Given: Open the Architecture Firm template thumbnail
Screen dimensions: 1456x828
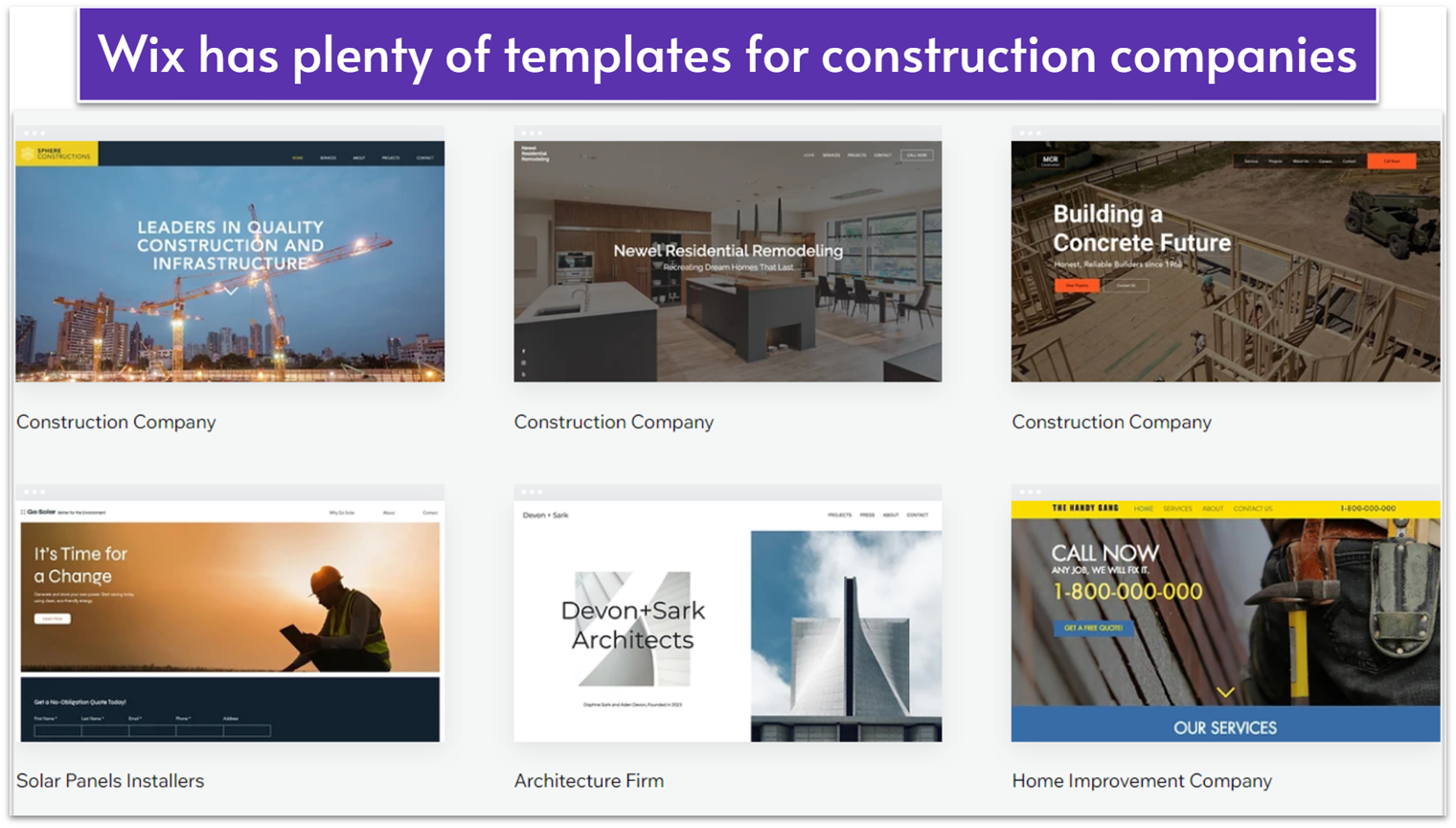Looking at the screenshot, I should [x=728, y=618].
